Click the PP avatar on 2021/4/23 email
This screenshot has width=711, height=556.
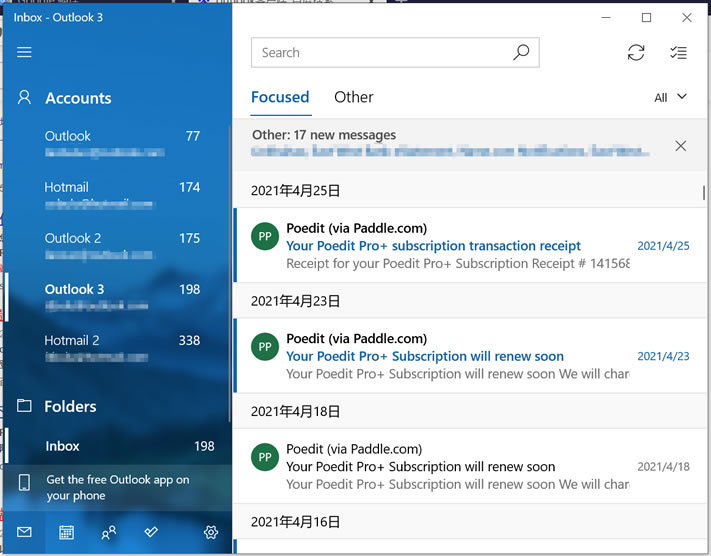[265, 347]
